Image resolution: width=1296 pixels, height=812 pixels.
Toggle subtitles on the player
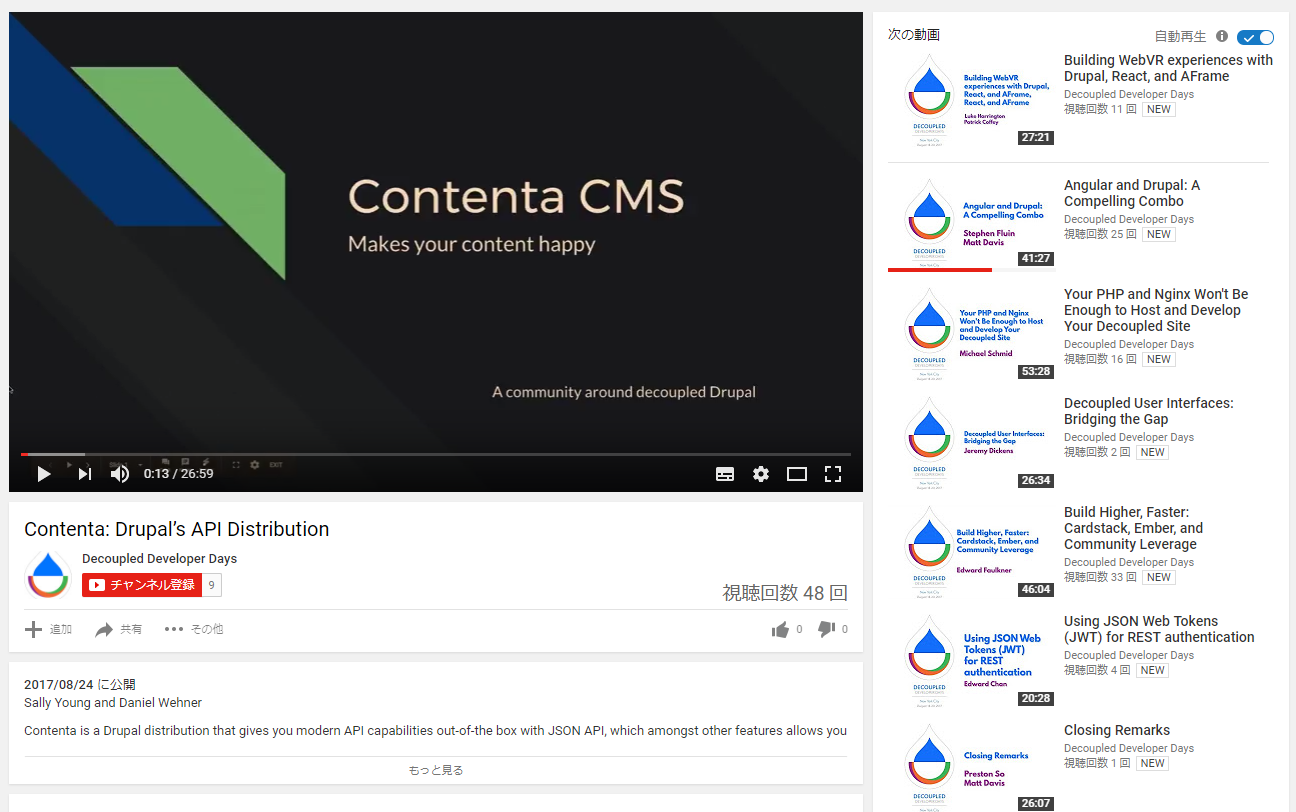click(725, 474)
